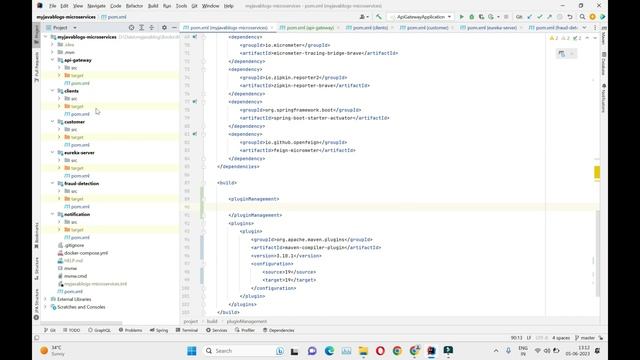Viewport: 640px width, 360px height.
Task: Open the File menu
Action: [x=52, y=6]
